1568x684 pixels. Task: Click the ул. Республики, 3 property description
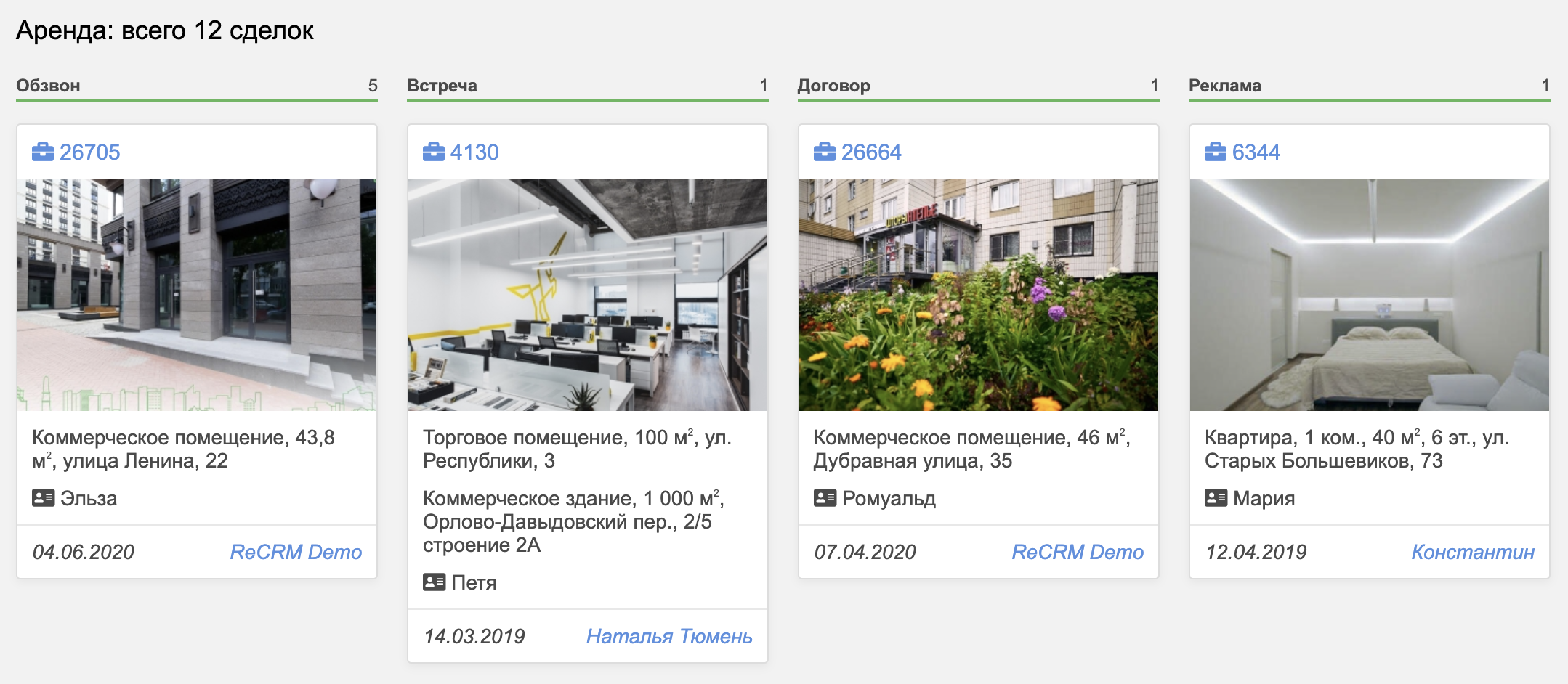pos(577,449)
